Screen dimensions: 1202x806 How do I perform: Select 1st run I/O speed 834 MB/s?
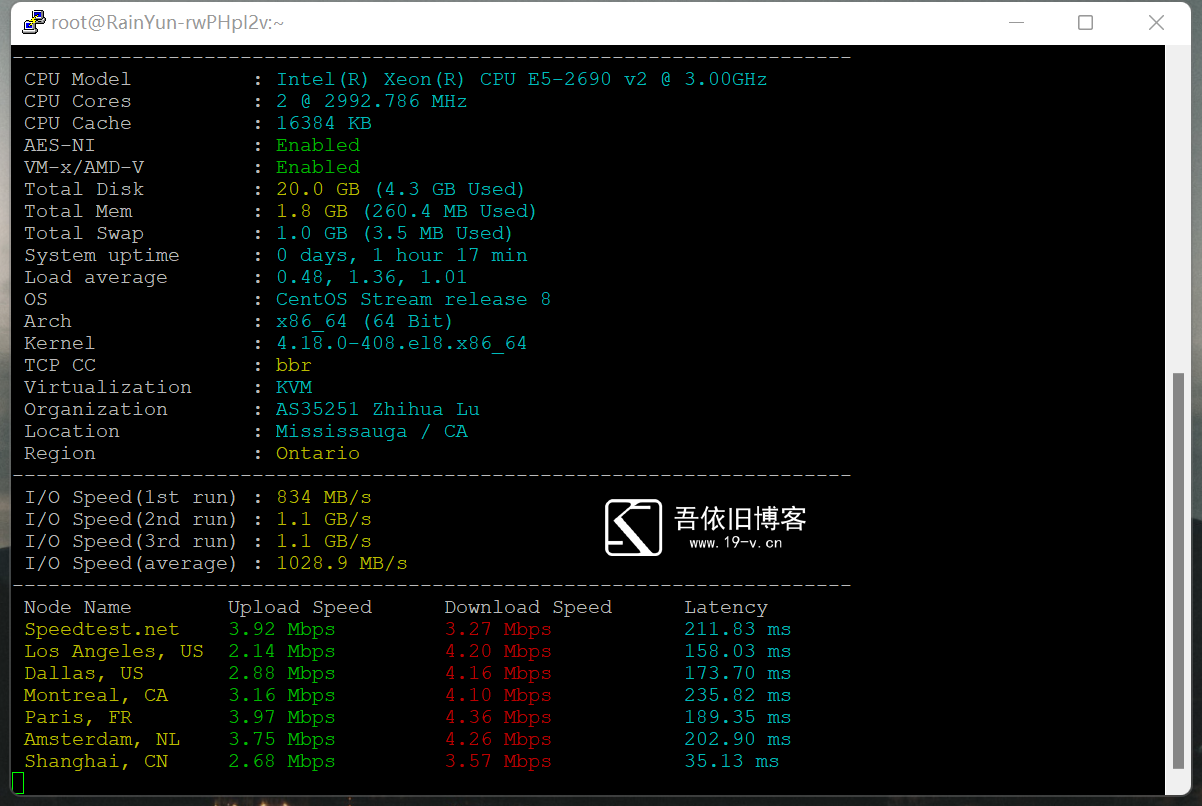pos(324,497)
